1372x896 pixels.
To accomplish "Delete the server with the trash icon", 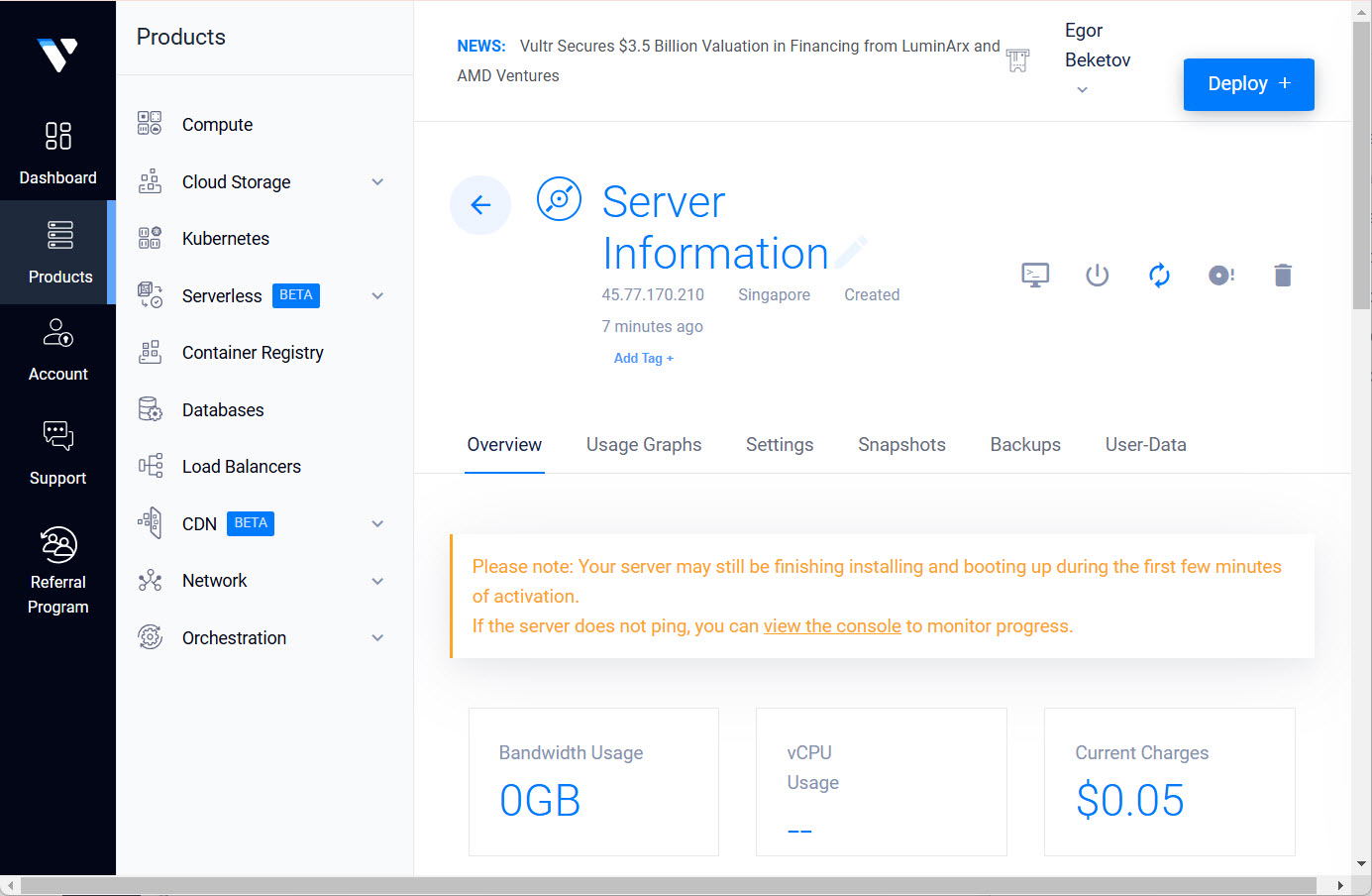I will click(x=1283, y=275).
